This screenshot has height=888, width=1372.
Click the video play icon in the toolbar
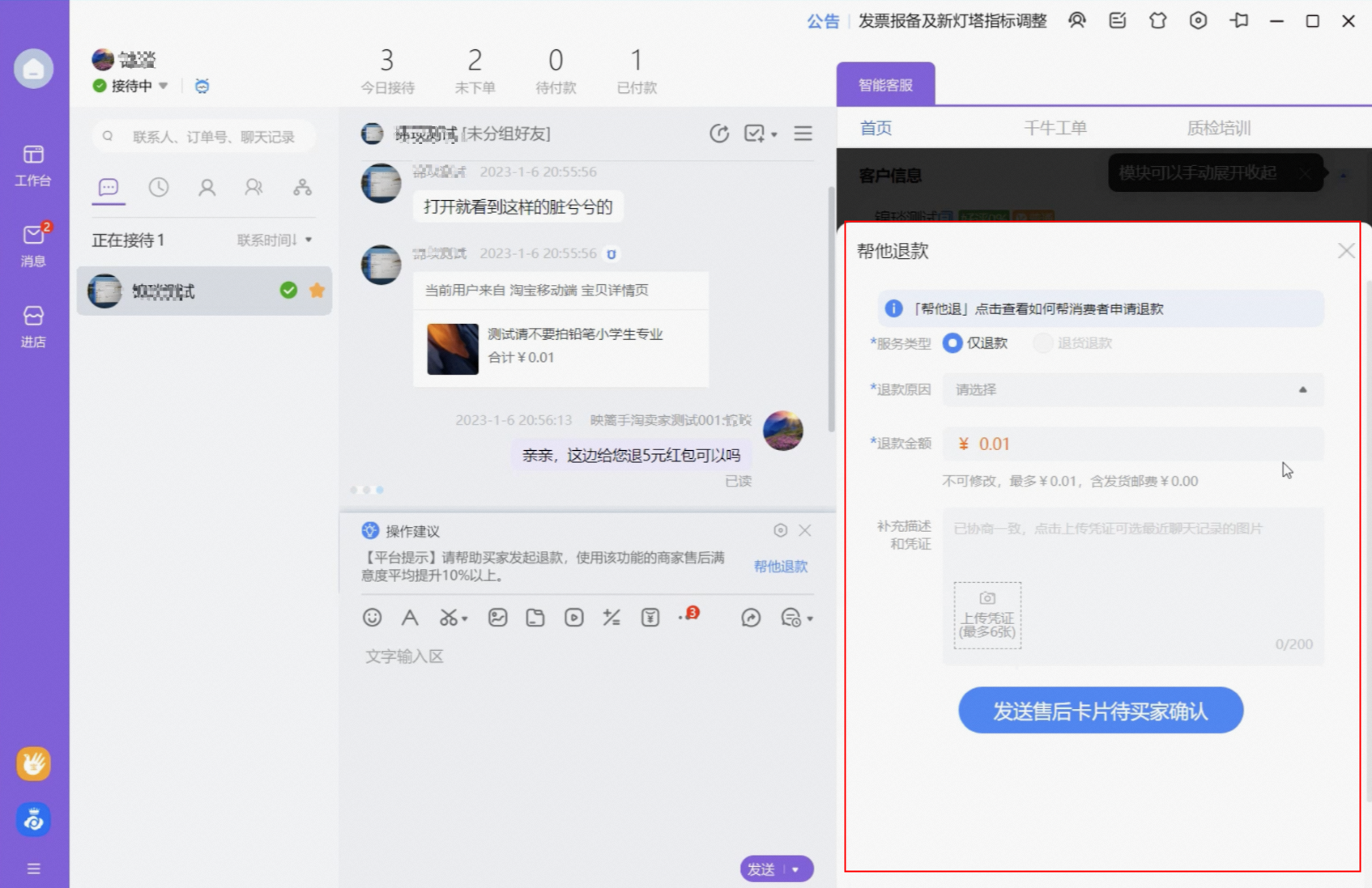(573, 618)
